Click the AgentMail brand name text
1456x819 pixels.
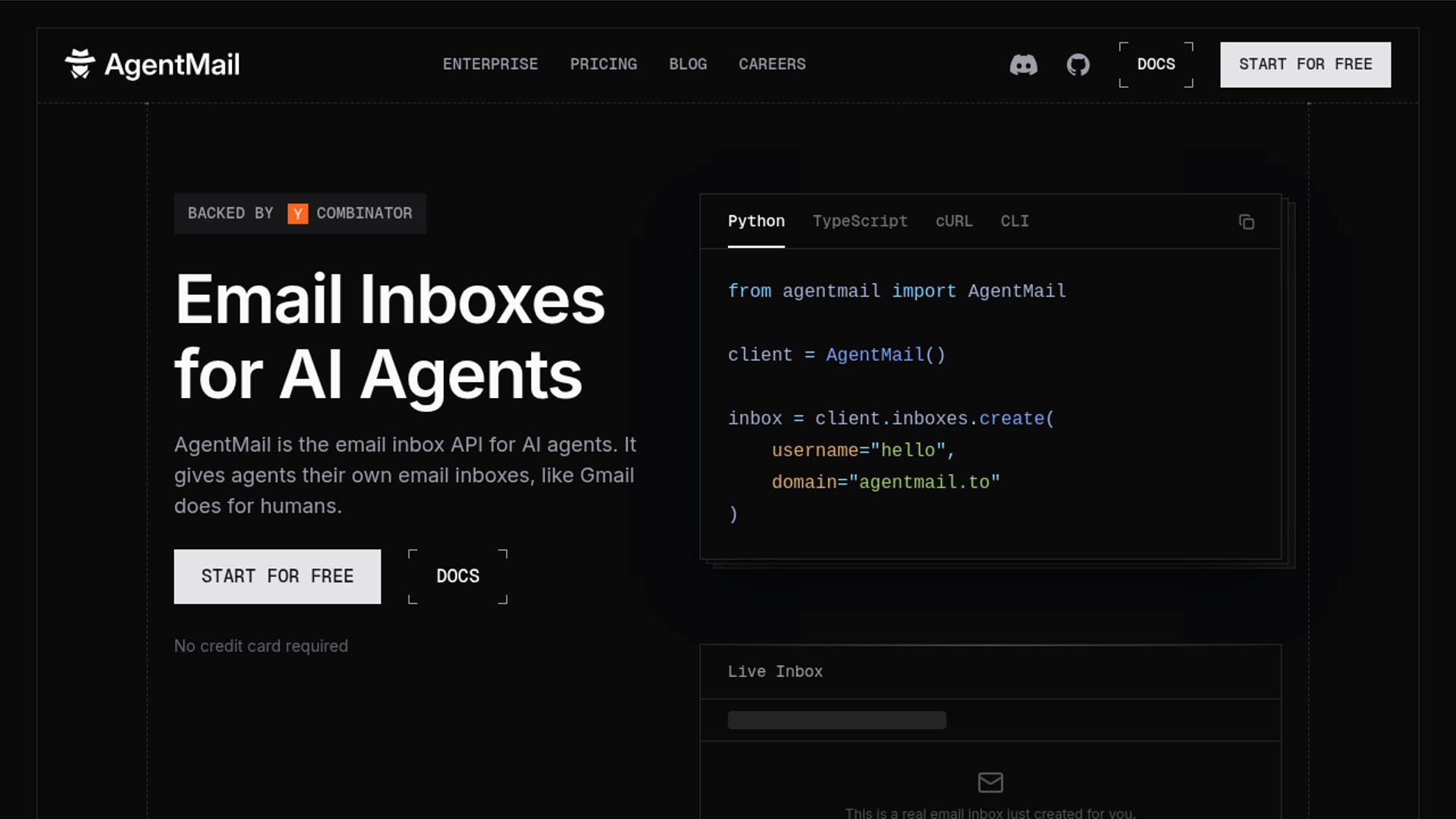tap(172, 64)
